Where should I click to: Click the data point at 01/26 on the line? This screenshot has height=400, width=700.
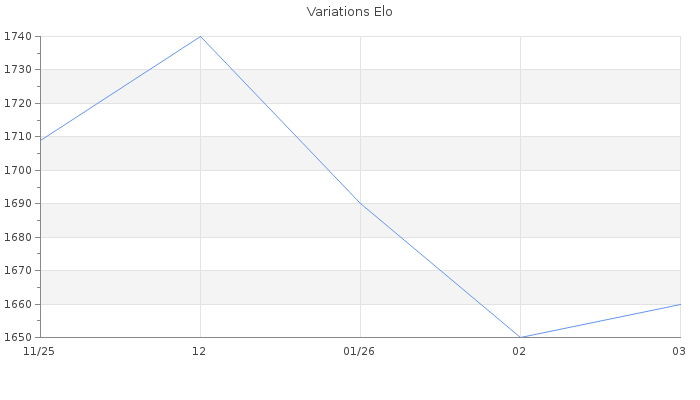(360, 204)
